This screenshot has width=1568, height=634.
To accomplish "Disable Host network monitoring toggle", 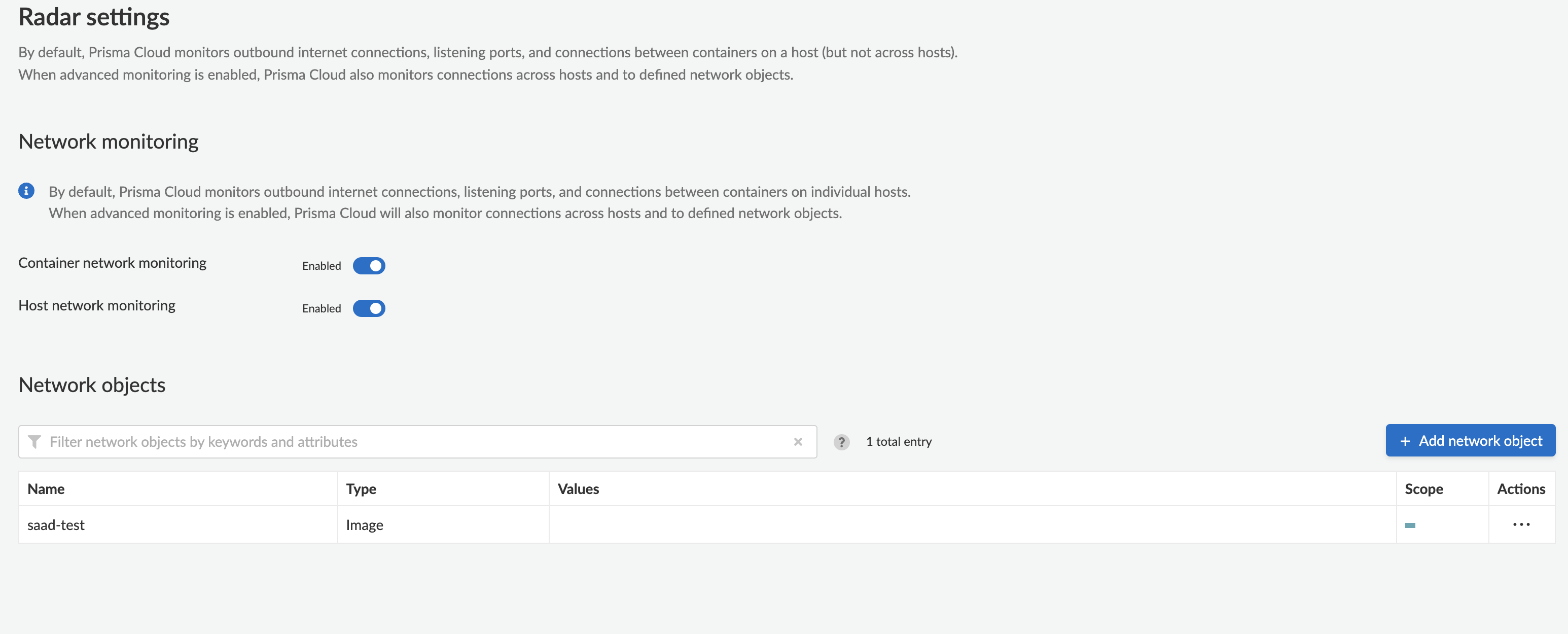I will click(x=369, y=307).
